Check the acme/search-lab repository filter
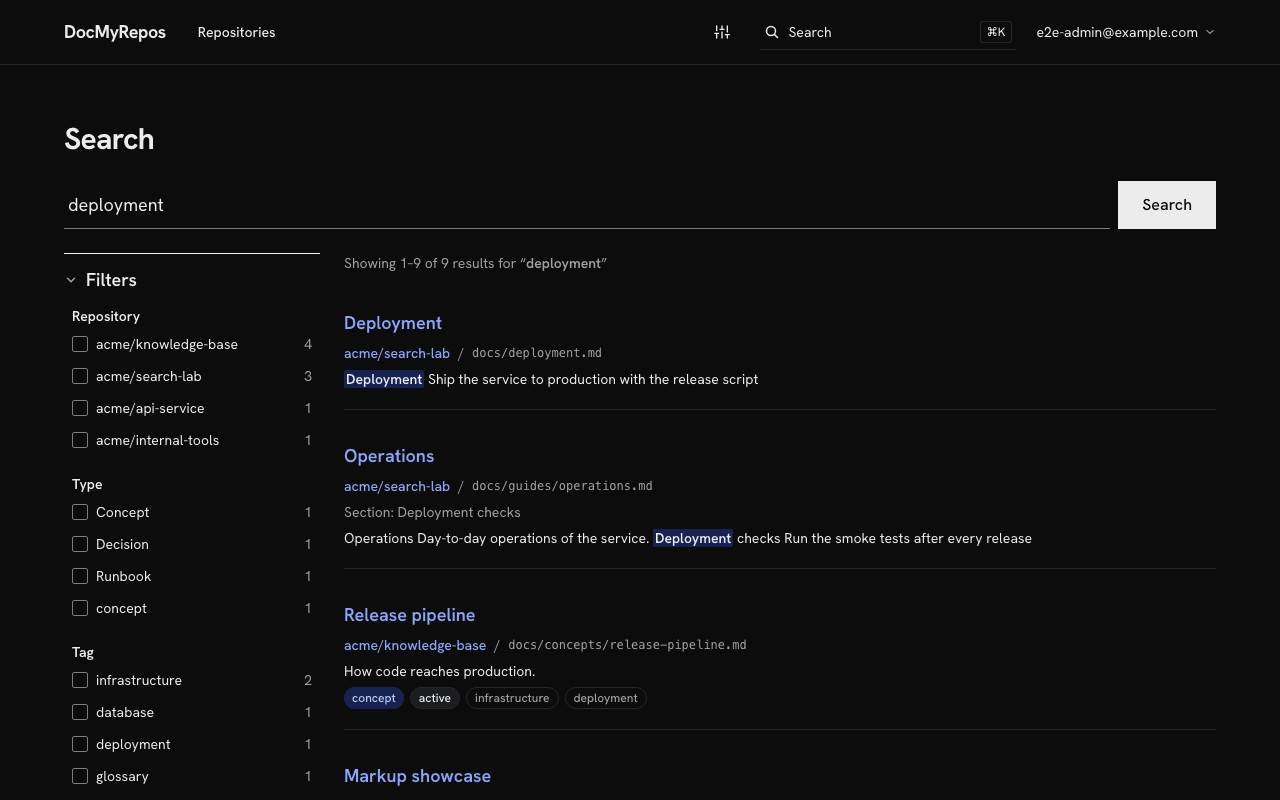1280x800 pixels. pos(80,376)
